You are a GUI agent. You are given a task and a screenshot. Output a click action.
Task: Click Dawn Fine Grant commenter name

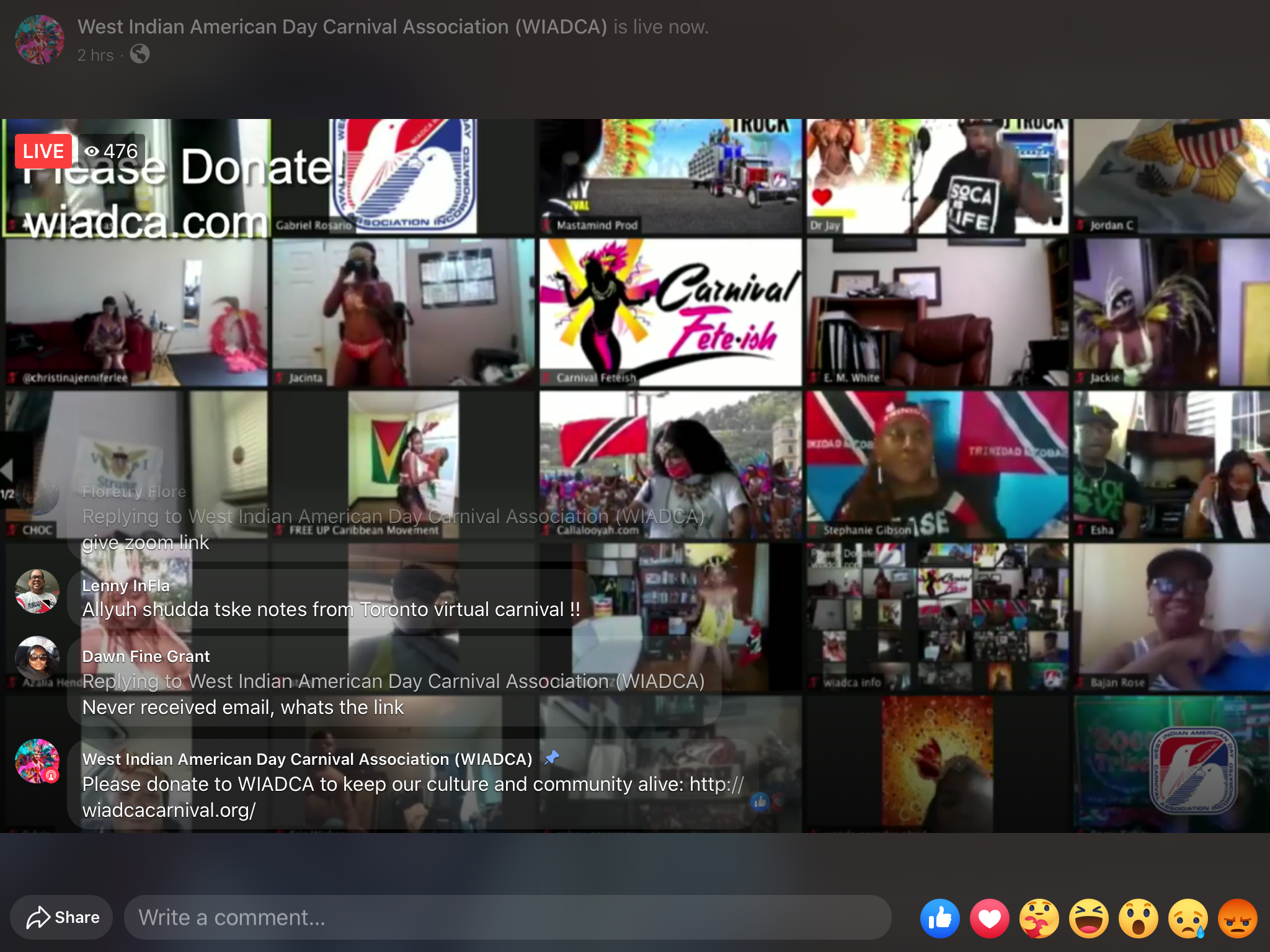click(146, 656)
